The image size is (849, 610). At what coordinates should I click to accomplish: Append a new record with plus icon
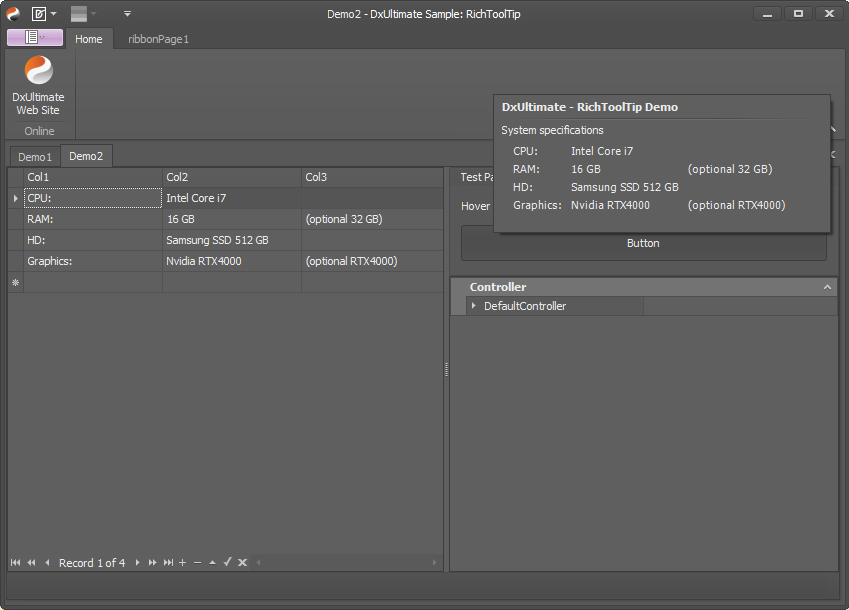point(182,562)
